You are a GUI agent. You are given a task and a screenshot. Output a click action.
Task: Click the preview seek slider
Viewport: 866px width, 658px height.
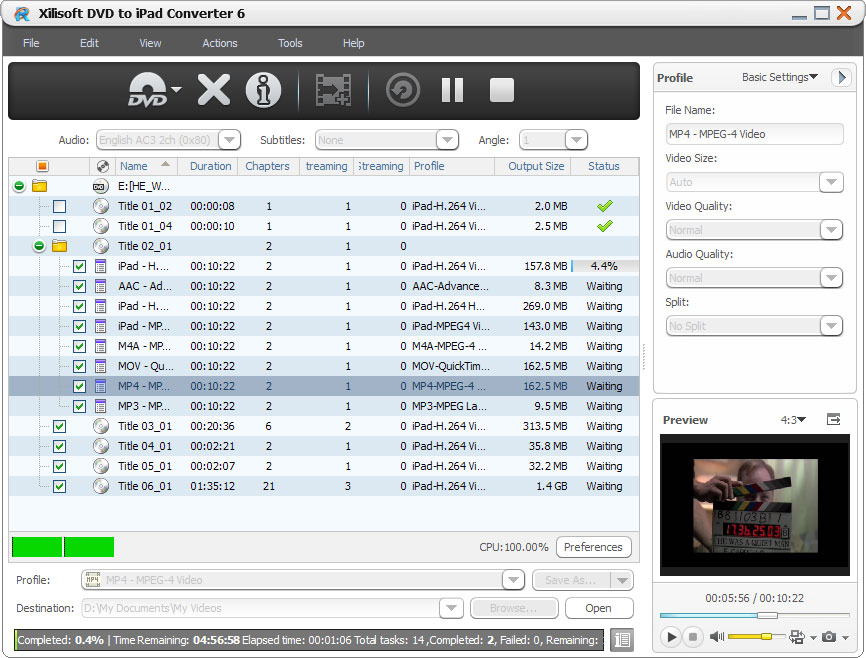754,615
